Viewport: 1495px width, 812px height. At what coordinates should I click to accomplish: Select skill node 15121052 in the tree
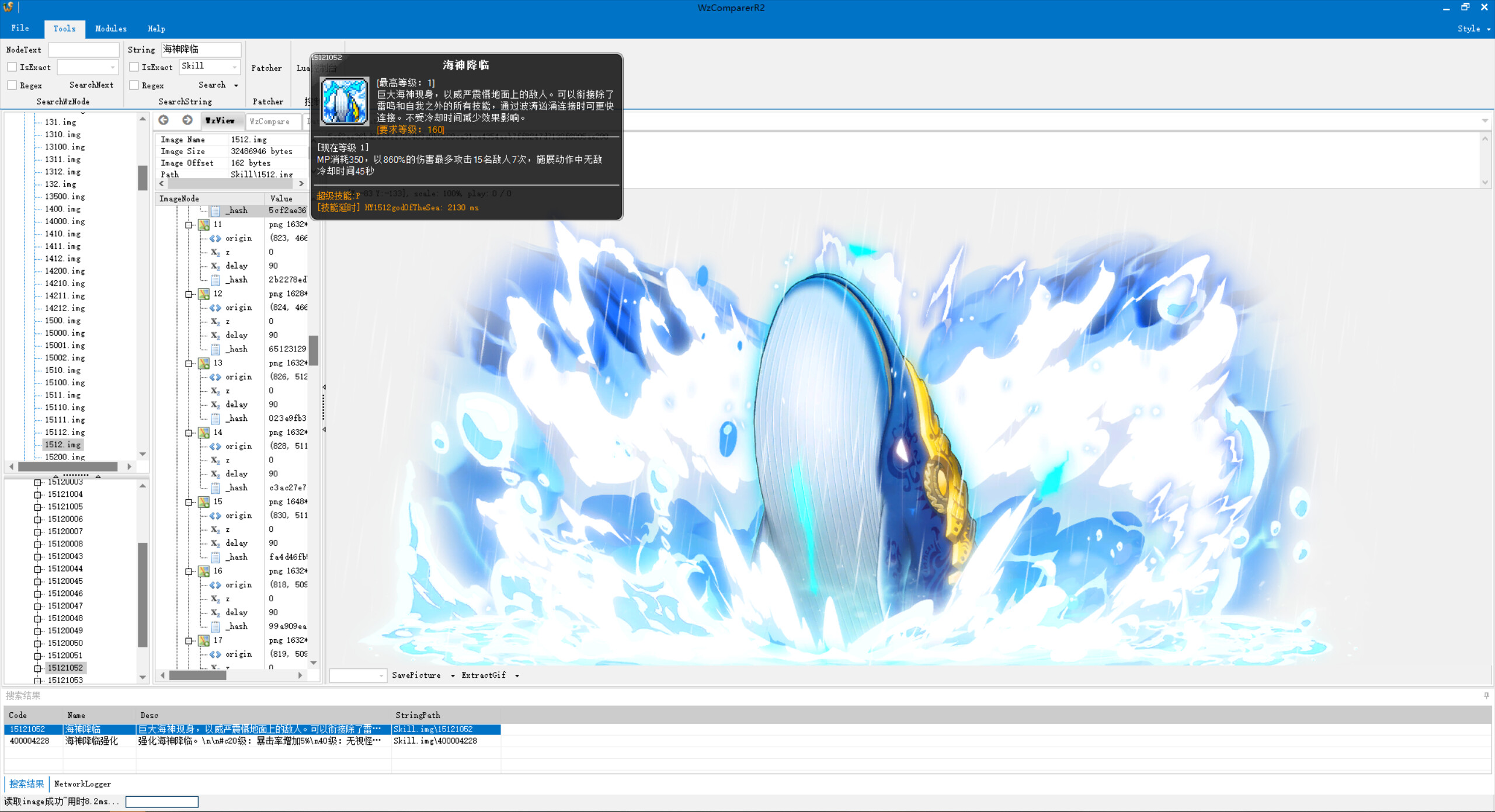click(x=65, y=668)
